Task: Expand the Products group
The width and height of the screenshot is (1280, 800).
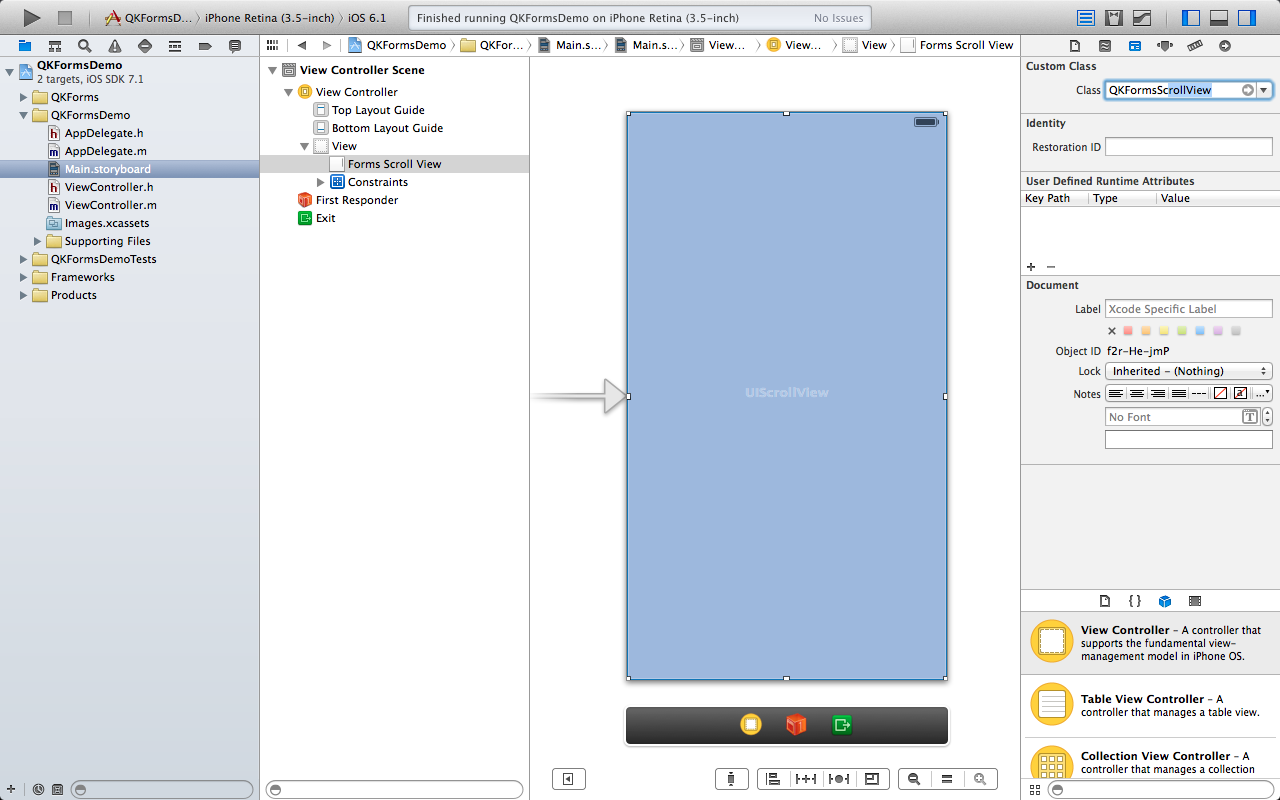Action: [x=24, y=295]
